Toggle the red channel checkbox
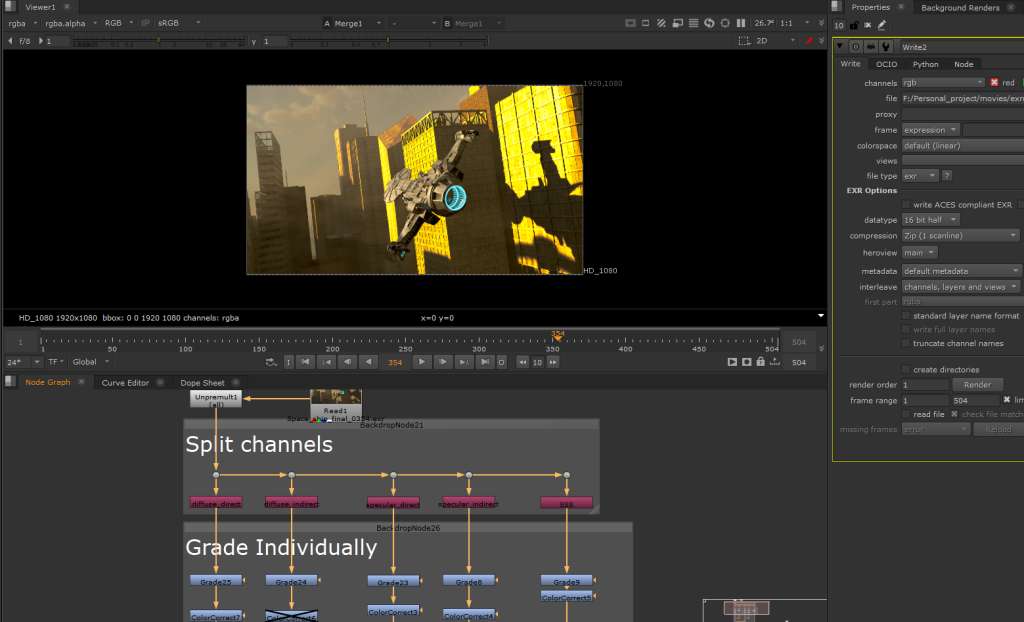 [994, 82]
